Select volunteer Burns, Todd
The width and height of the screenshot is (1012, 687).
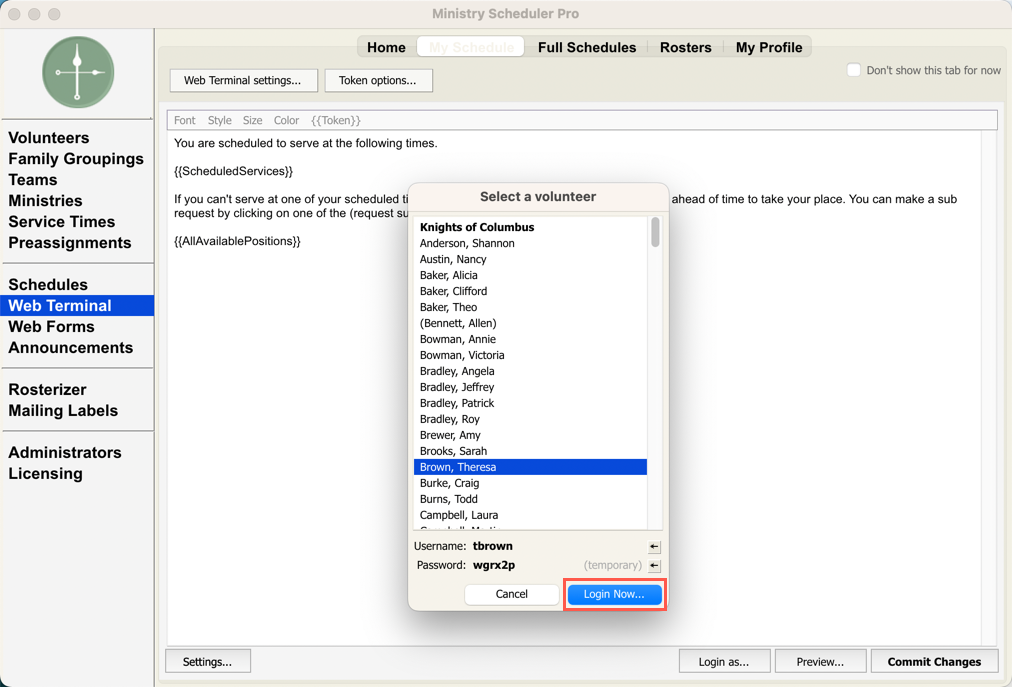[531, 499]
